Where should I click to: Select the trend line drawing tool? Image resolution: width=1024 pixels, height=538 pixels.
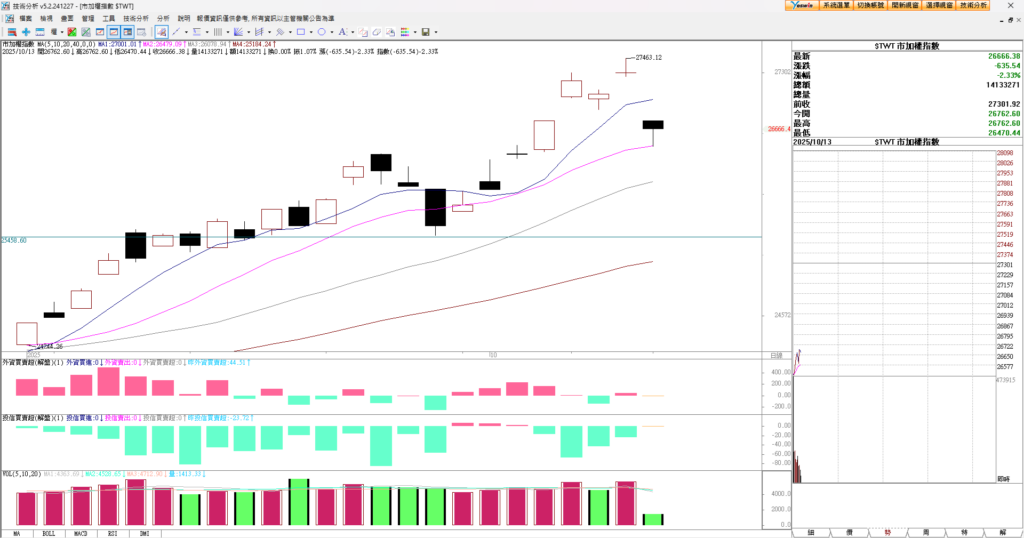[x=176, y=32]
